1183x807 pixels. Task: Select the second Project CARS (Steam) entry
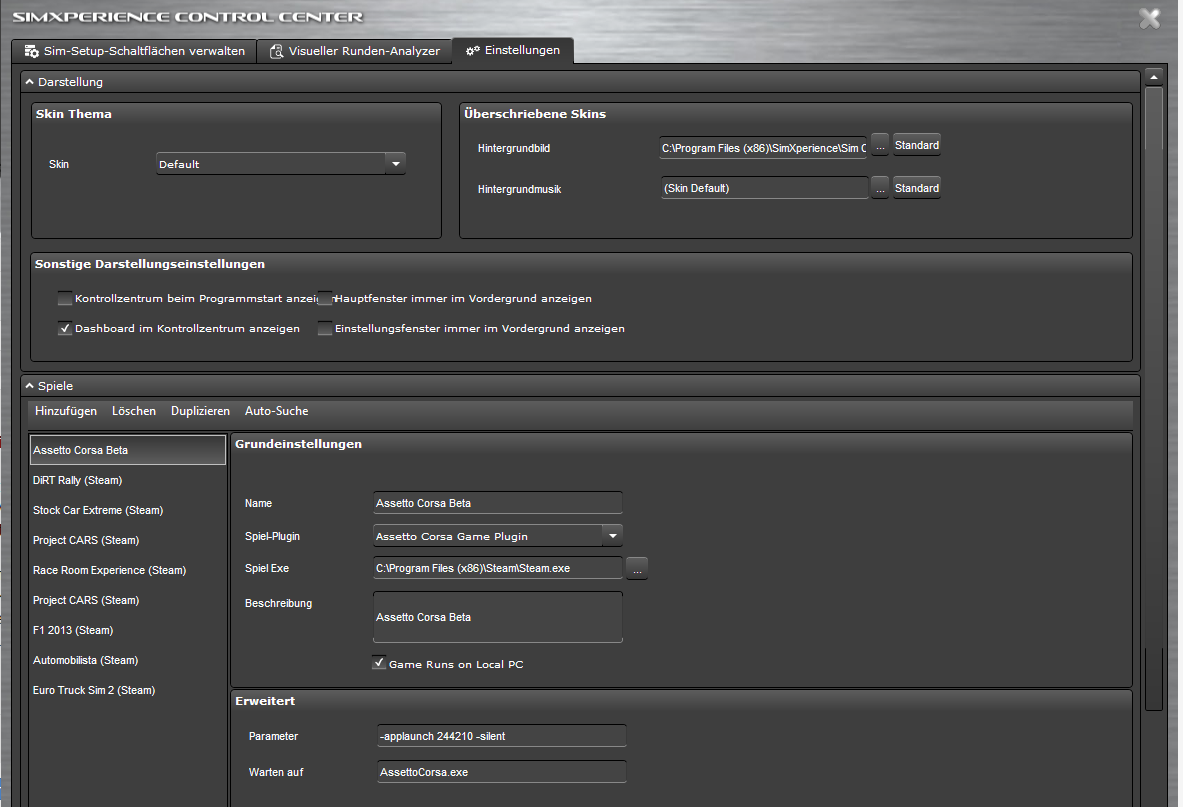point(128,600)
